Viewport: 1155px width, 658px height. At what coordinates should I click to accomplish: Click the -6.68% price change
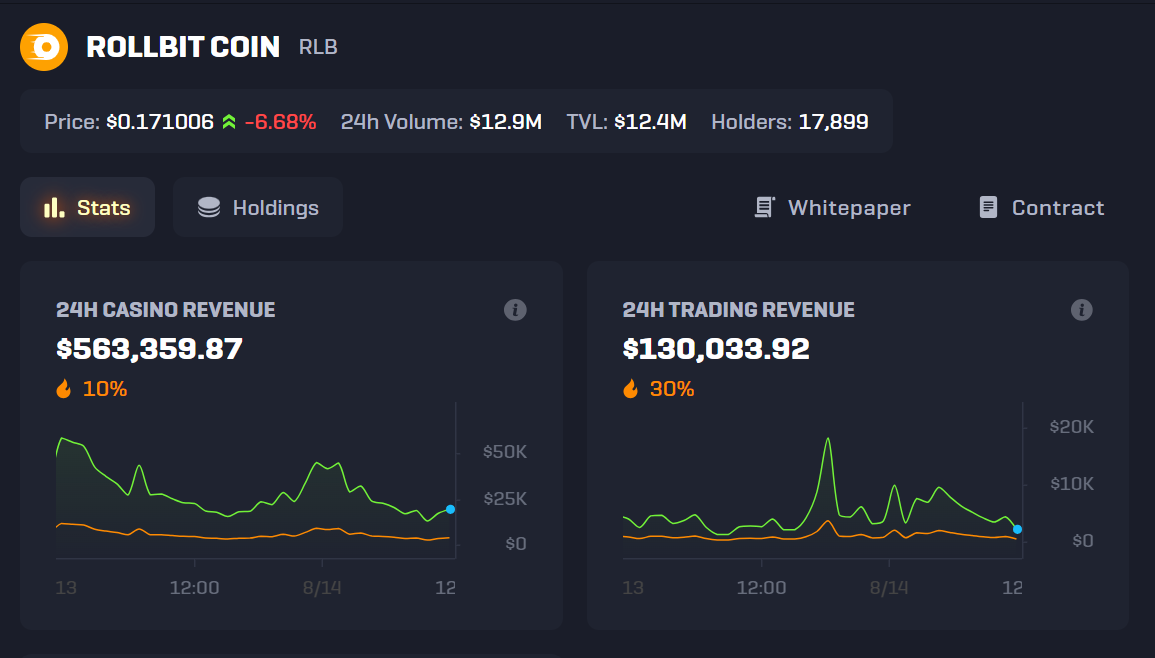280,122
